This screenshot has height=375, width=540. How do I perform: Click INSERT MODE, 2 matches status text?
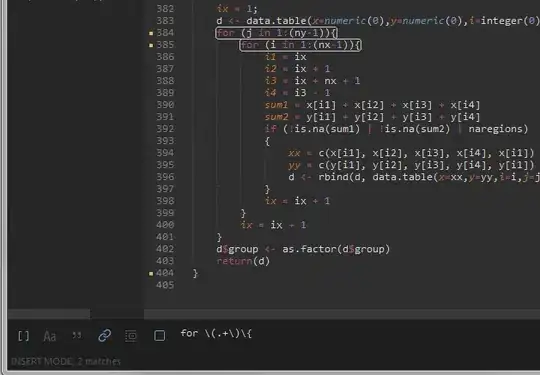(66, 362)
